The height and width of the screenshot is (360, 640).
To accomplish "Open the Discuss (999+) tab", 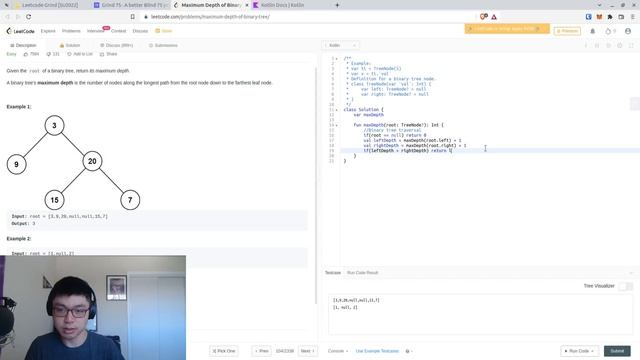I will tap(117, 45).
